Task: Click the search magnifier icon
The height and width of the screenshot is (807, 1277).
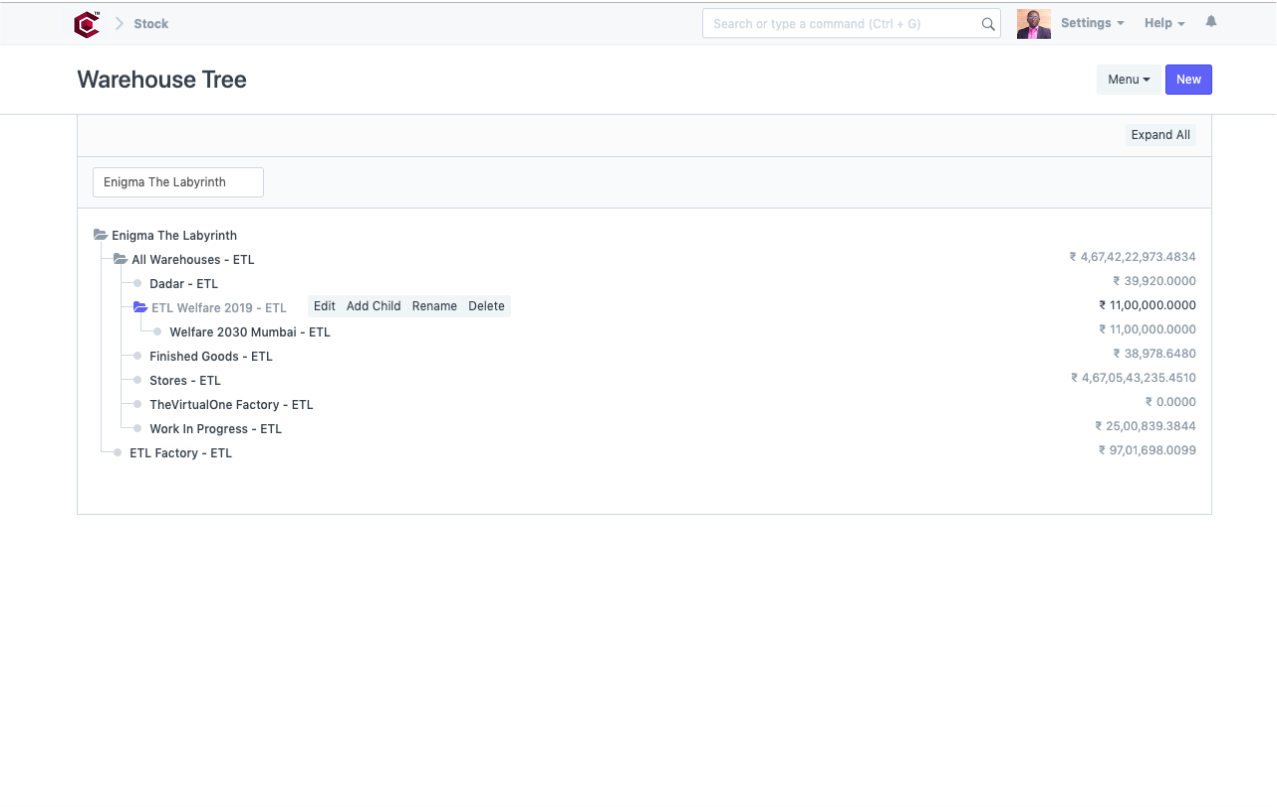Action: tap(988, 24)
